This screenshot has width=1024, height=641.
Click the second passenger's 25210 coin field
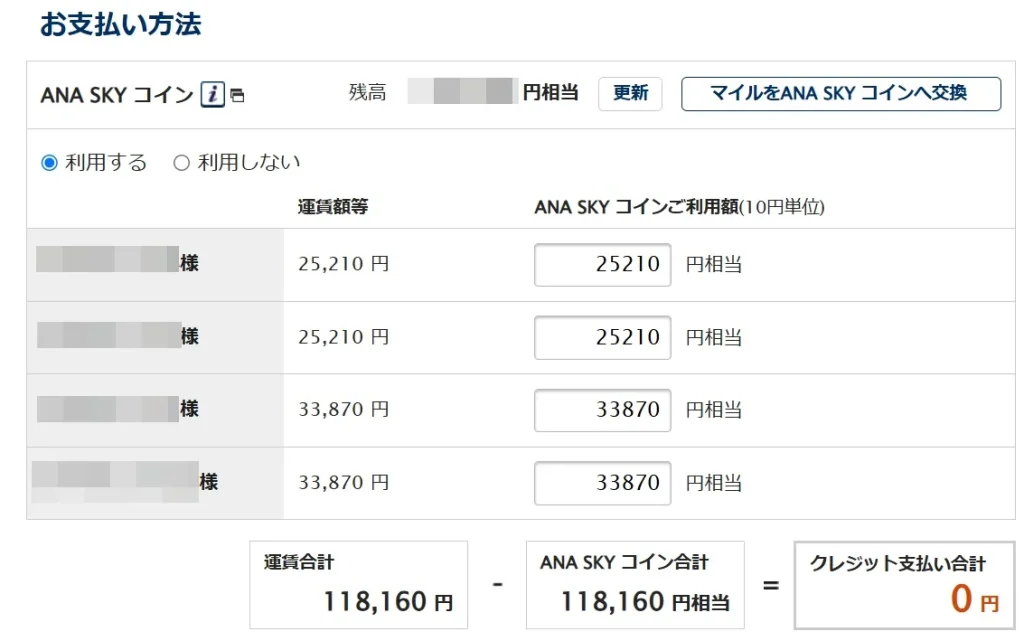point(602,337)
